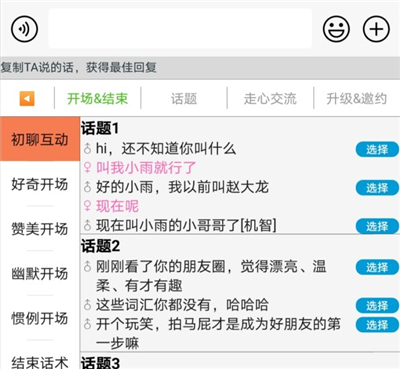Tap the pink reply '叫我小雨就行了'
The width and height of the screenshot is (400, 369).
coord(146,168)
